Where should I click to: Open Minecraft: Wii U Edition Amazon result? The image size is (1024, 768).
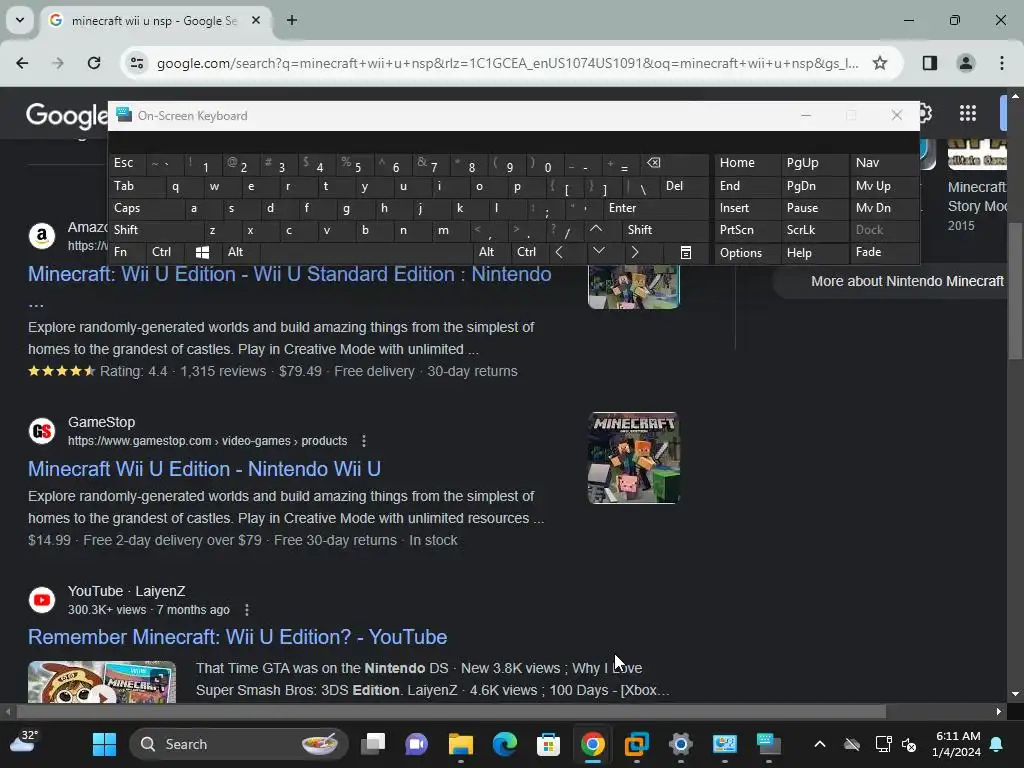[290, 274]
